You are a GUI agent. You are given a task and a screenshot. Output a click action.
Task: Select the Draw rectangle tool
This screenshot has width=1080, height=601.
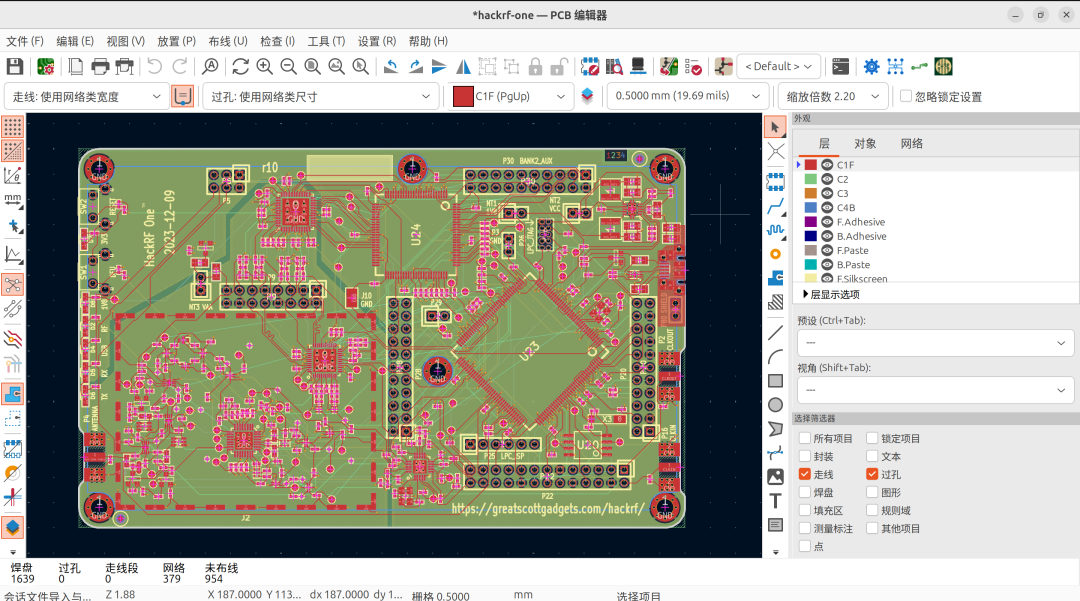click(x=776, y=381)
